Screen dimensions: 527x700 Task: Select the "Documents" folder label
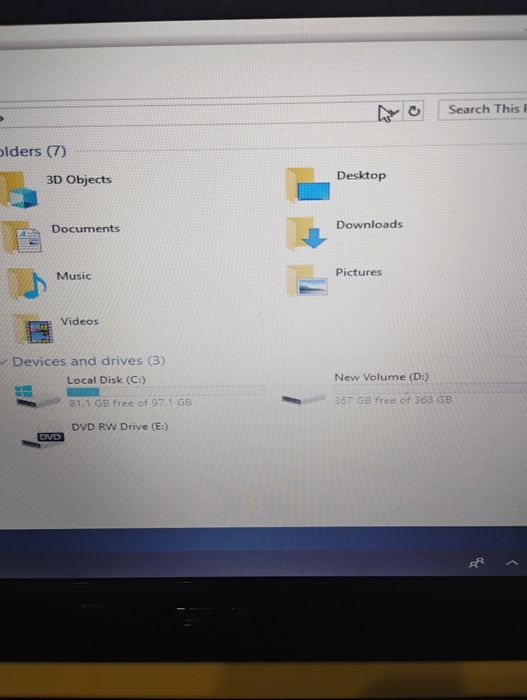pyautogui.click(x=85, y=229)
